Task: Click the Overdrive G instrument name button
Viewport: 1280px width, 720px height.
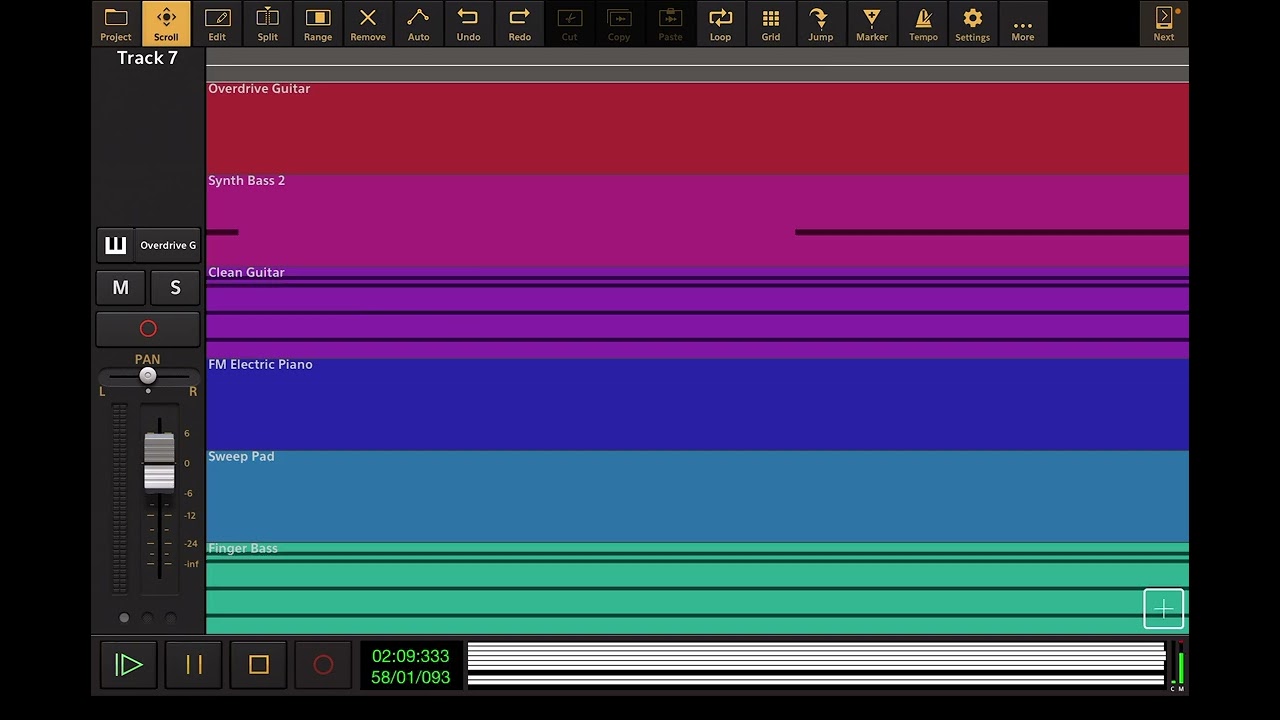Action: point(168,245)
